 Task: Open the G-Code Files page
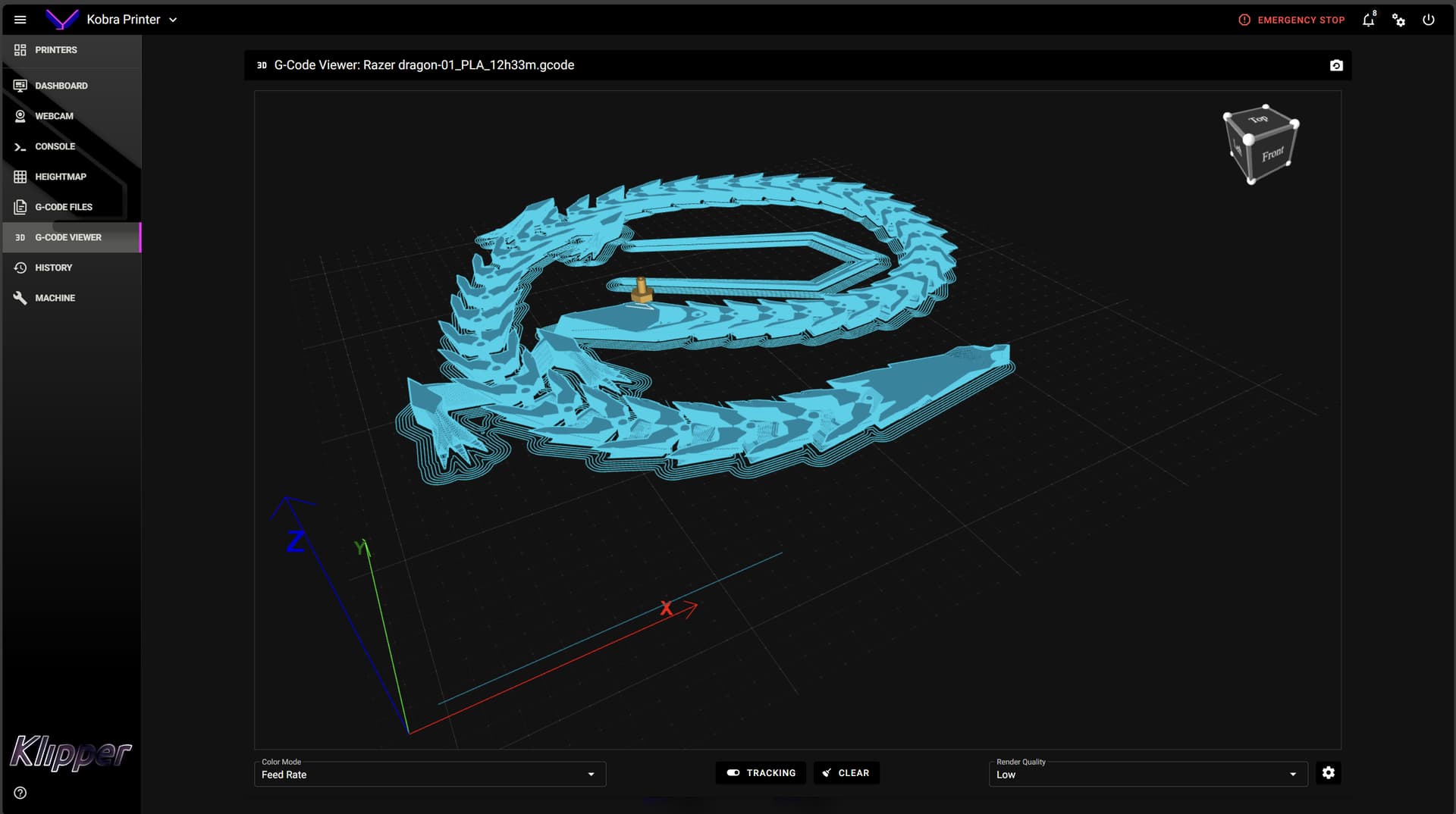(71, 207)
